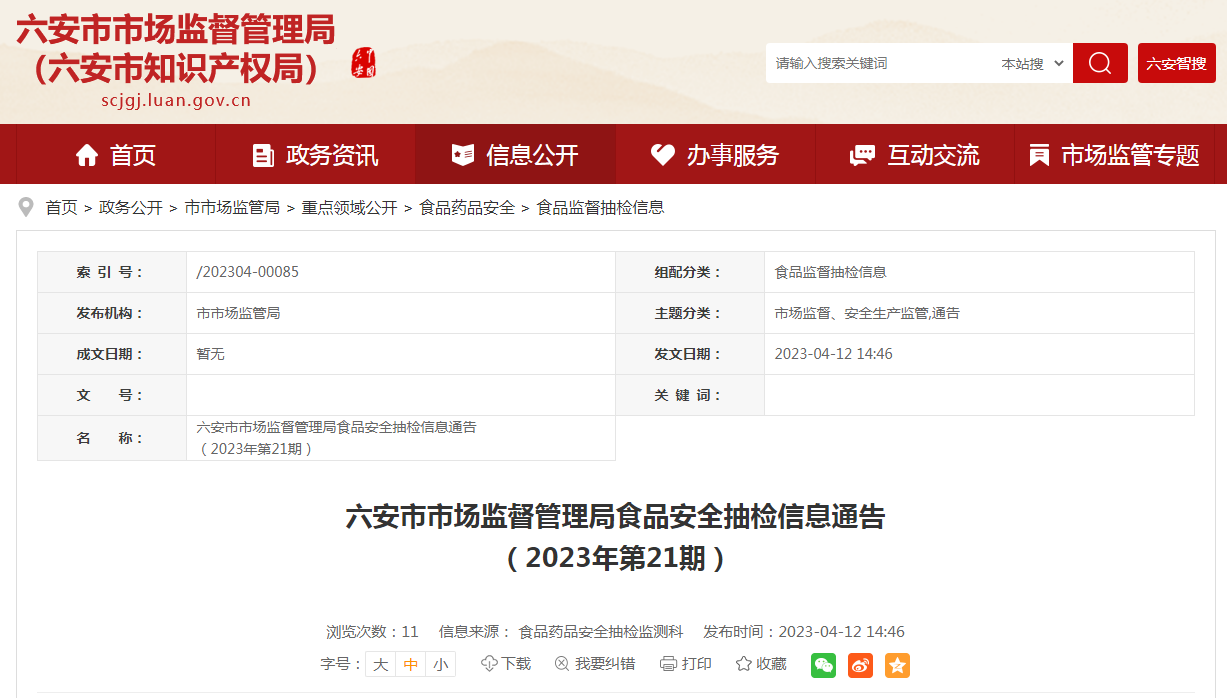Click the 市市场监管局 publisher cell
This screenshot has height=698, width=1227.
pyautogui.click(x=238, y=313)
